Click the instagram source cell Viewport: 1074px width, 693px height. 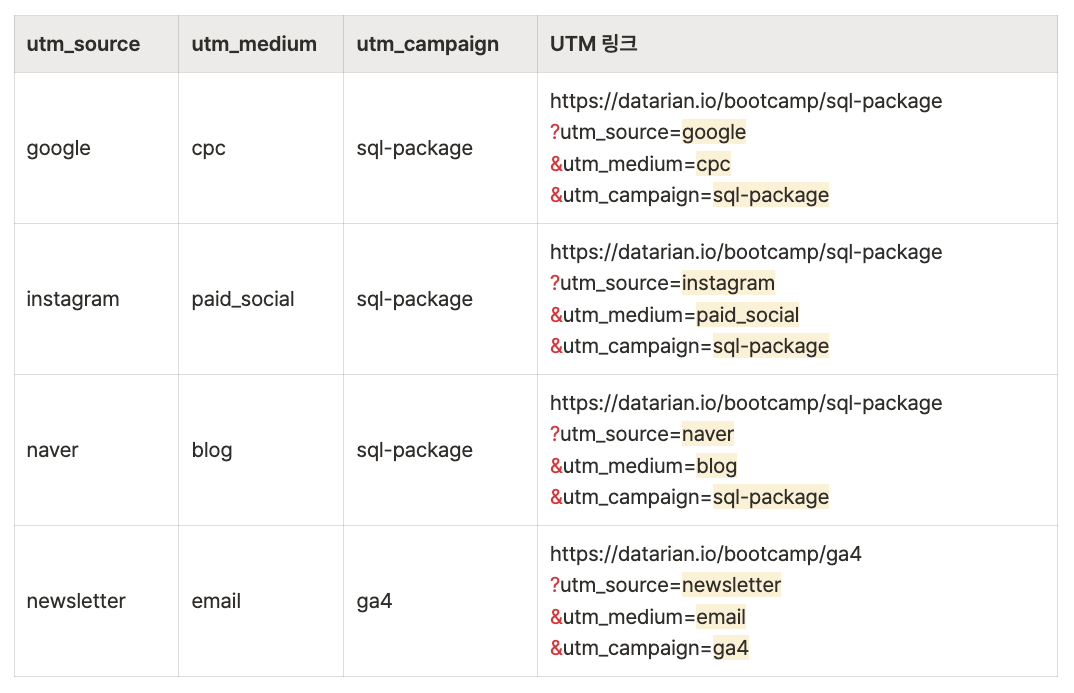[x=72, y=299]
